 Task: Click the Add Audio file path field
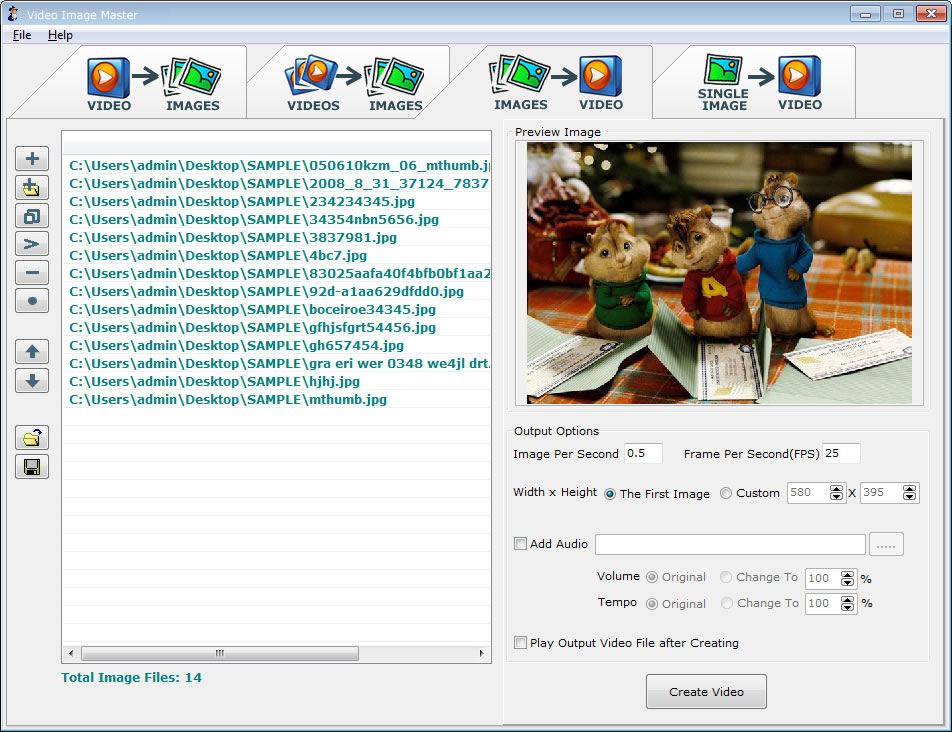[x=730, y=544]
